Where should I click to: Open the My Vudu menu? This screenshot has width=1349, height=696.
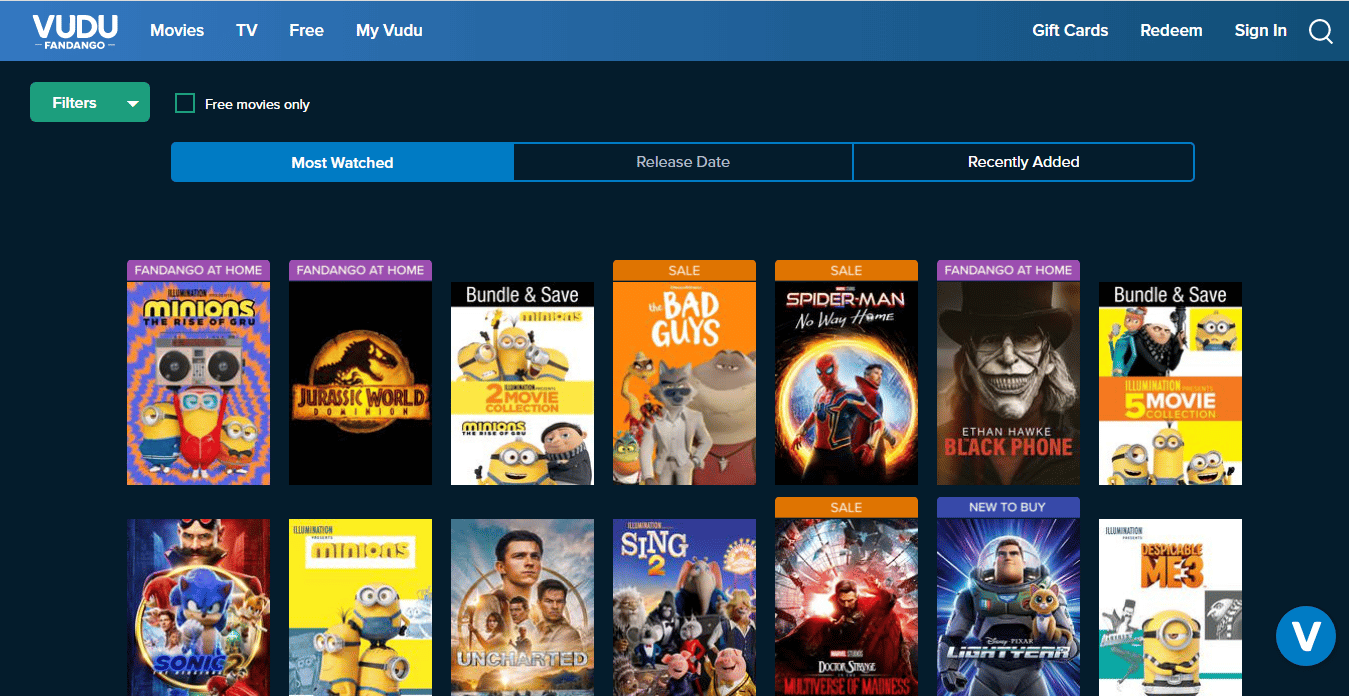click(389, 31)
